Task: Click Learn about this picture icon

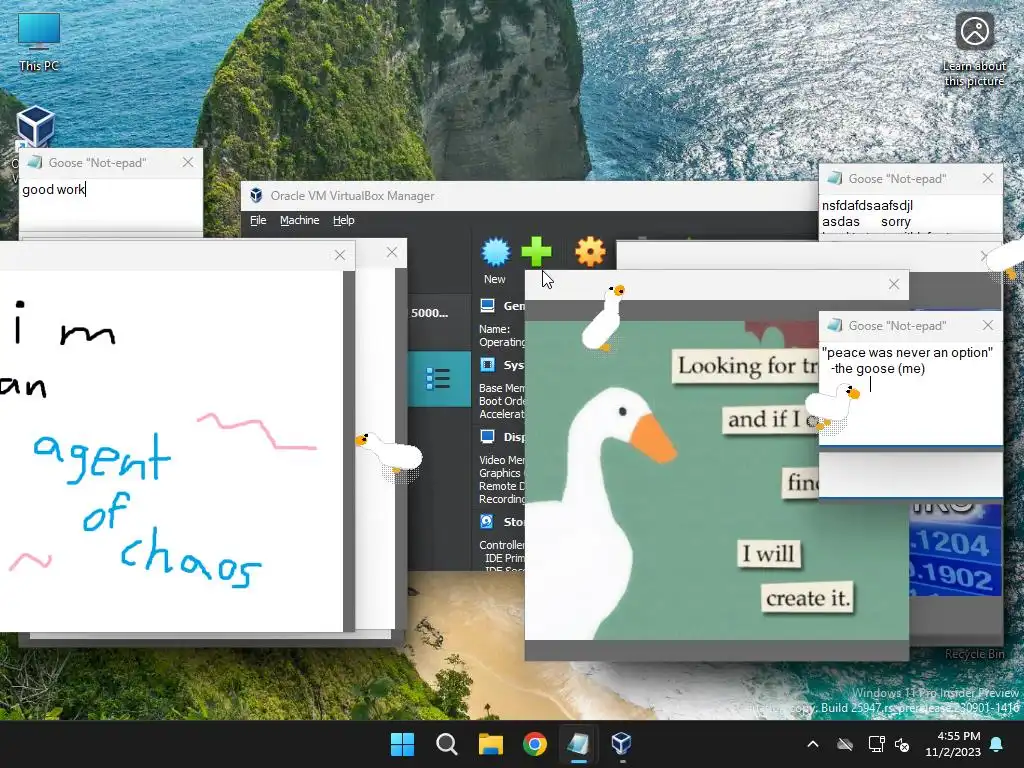Action: point(974,49)
